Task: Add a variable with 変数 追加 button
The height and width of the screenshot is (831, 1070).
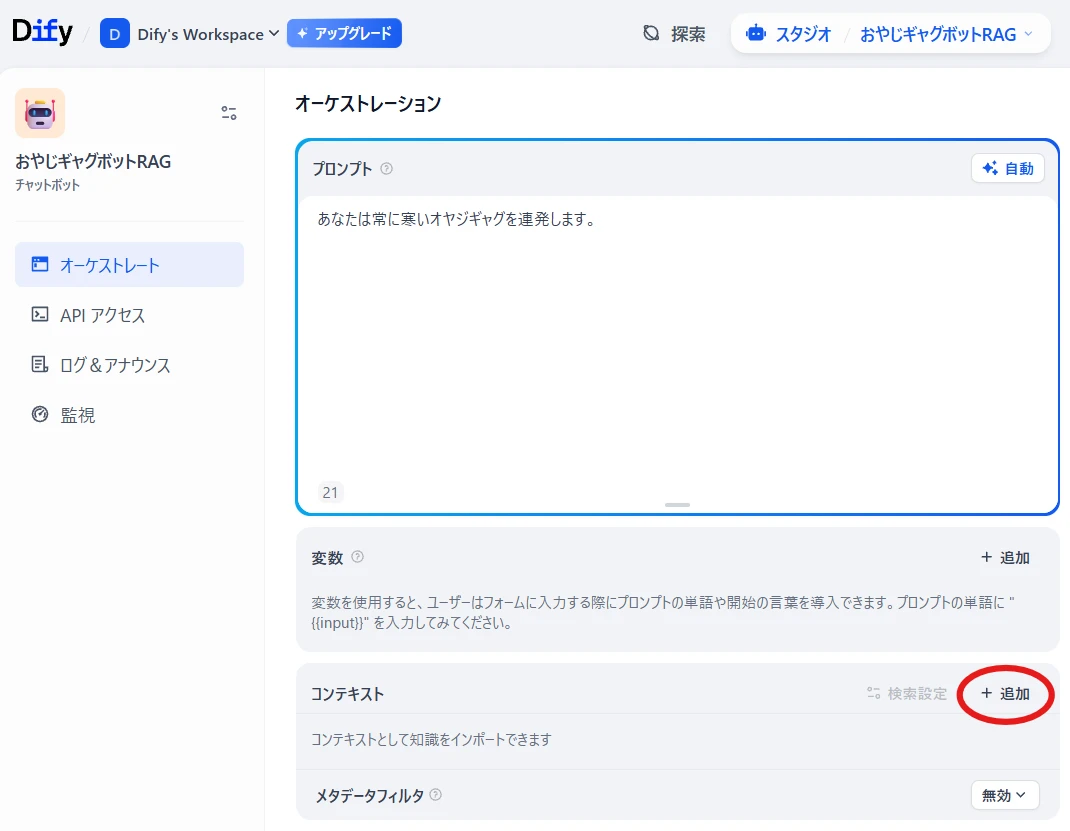Action: (x=1005, y=558)
